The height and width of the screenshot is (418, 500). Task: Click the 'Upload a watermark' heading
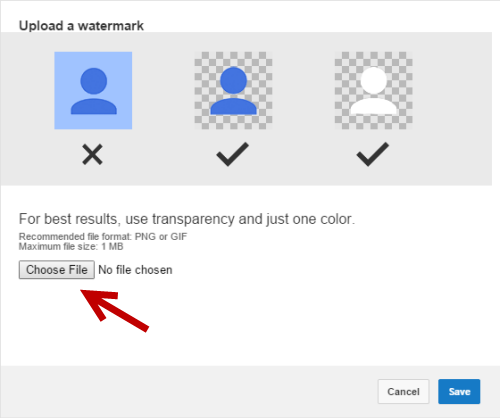pos(81,26)
